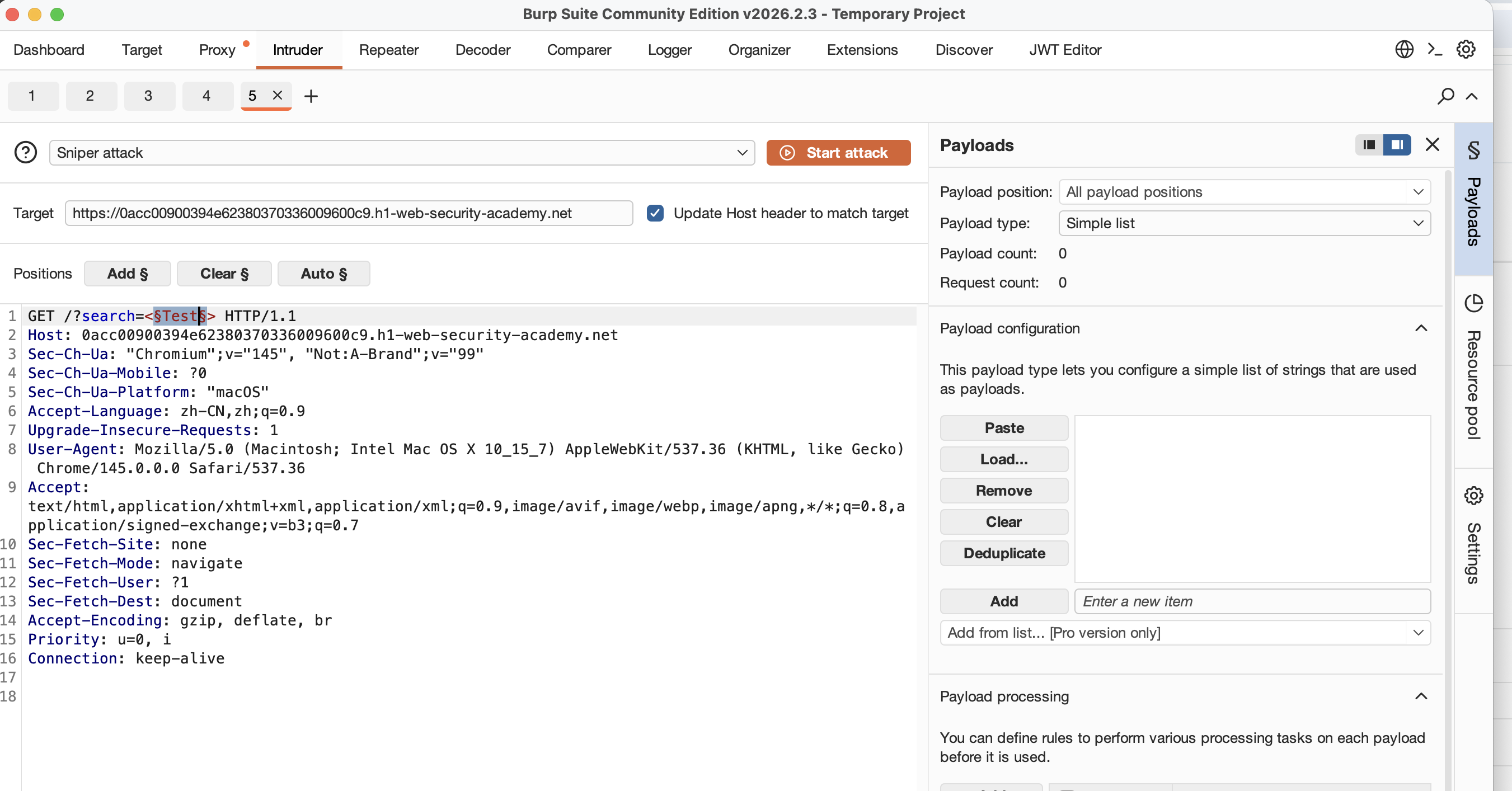The image size is (1512, 791).
Task: Click the Clear § positions button
Action: (224, 274)
